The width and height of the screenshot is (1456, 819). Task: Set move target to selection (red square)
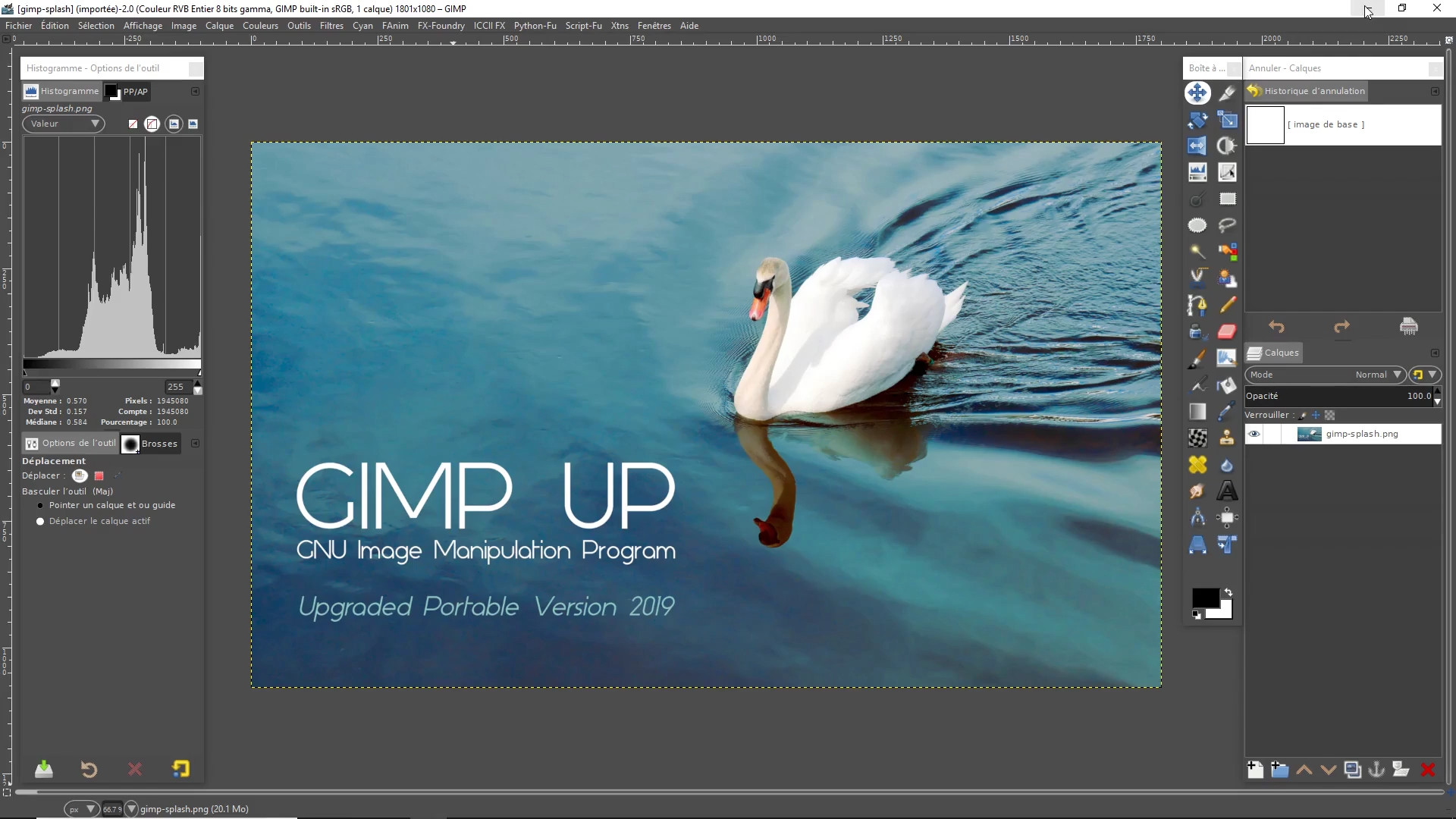point(99,475)
